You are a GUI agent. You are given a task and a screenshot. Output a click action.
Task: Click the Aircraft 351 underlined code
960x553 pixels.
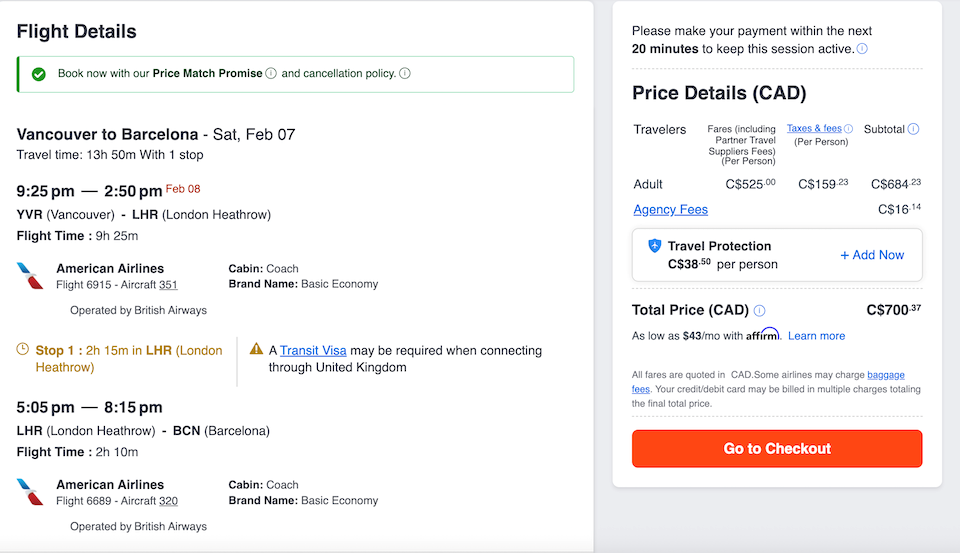(x=168, y=285)
